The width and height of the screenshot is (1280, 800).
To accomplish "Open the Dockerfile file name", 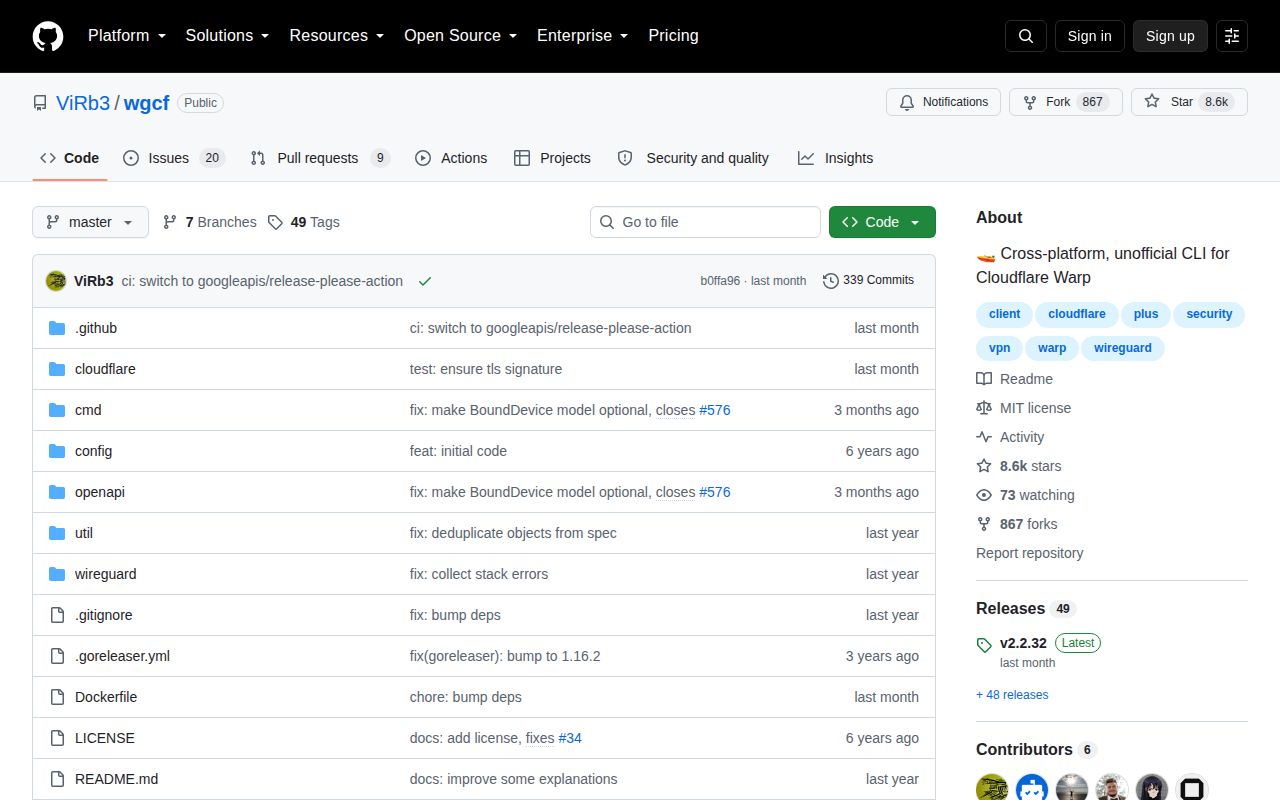I will coord(106,697).
